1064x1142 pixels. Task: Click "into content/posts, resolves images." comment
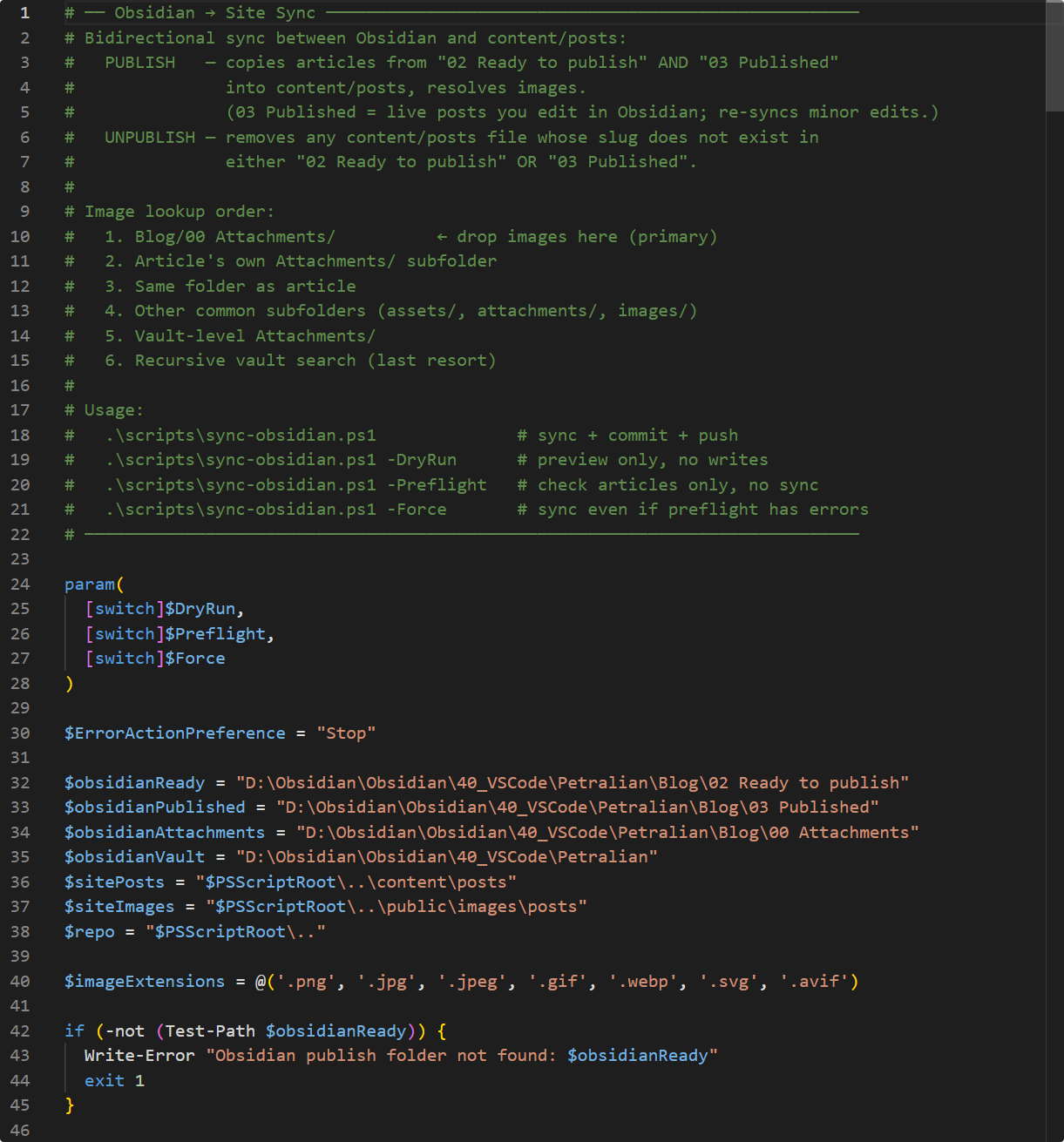406,87
